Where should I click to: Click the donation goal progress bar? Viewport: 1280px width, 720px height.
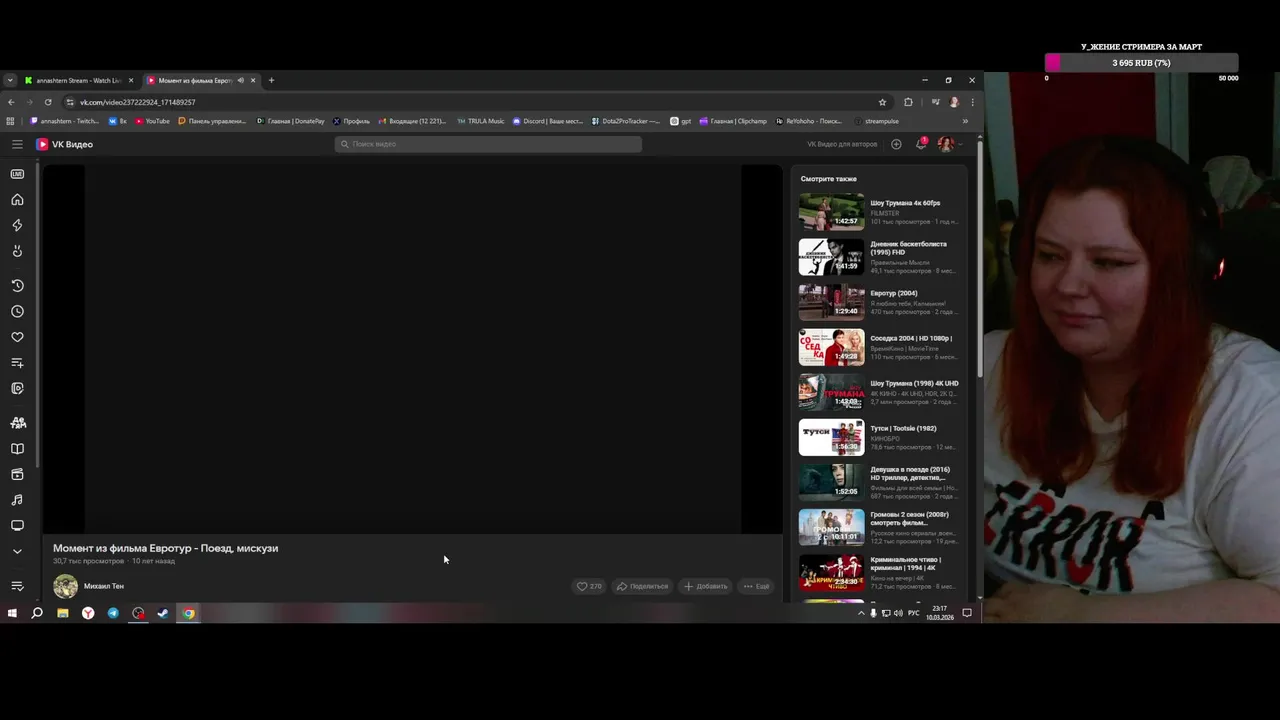[x=1142, y=63]
